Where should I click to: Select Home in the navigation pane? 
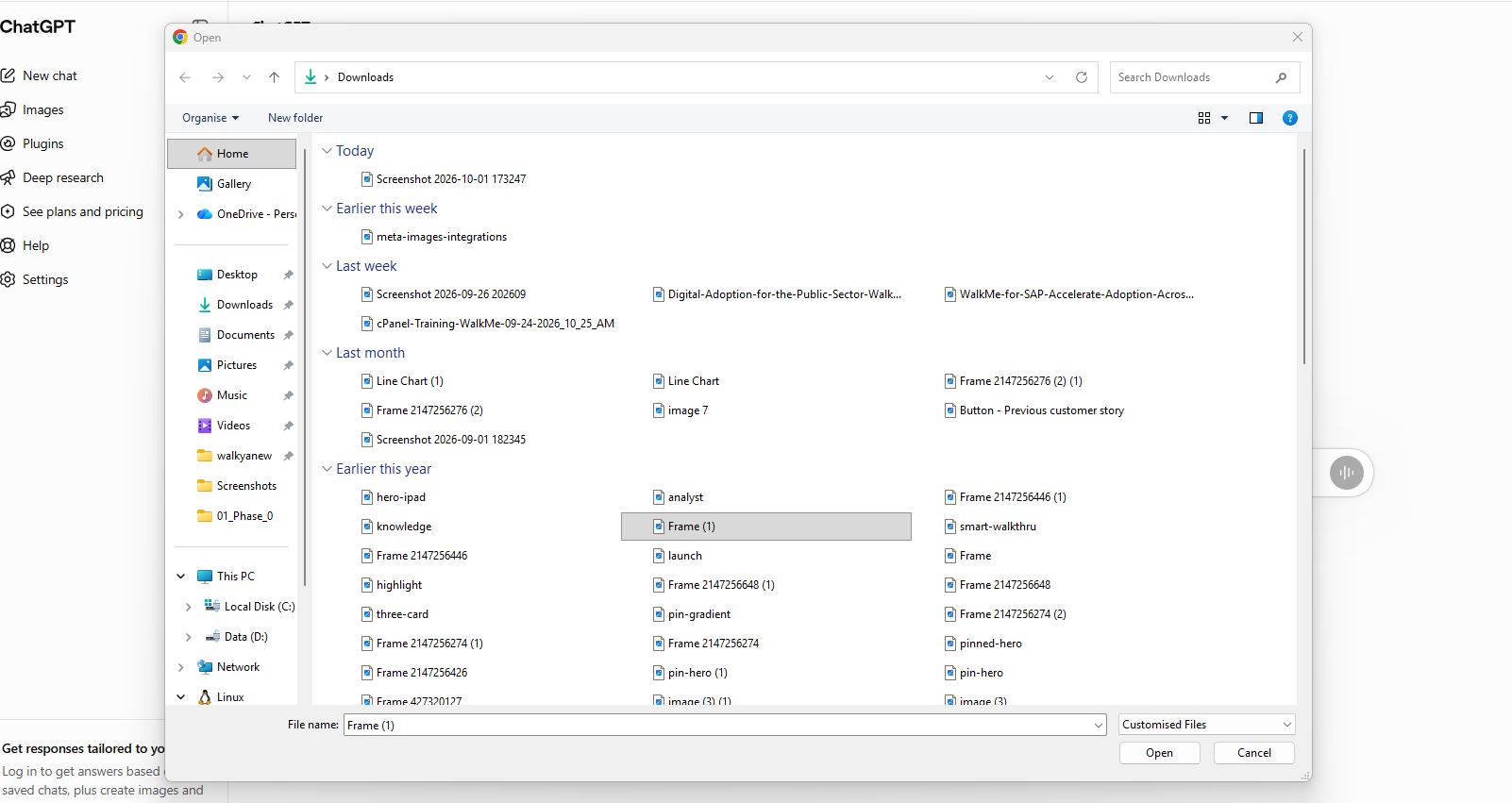231,154
